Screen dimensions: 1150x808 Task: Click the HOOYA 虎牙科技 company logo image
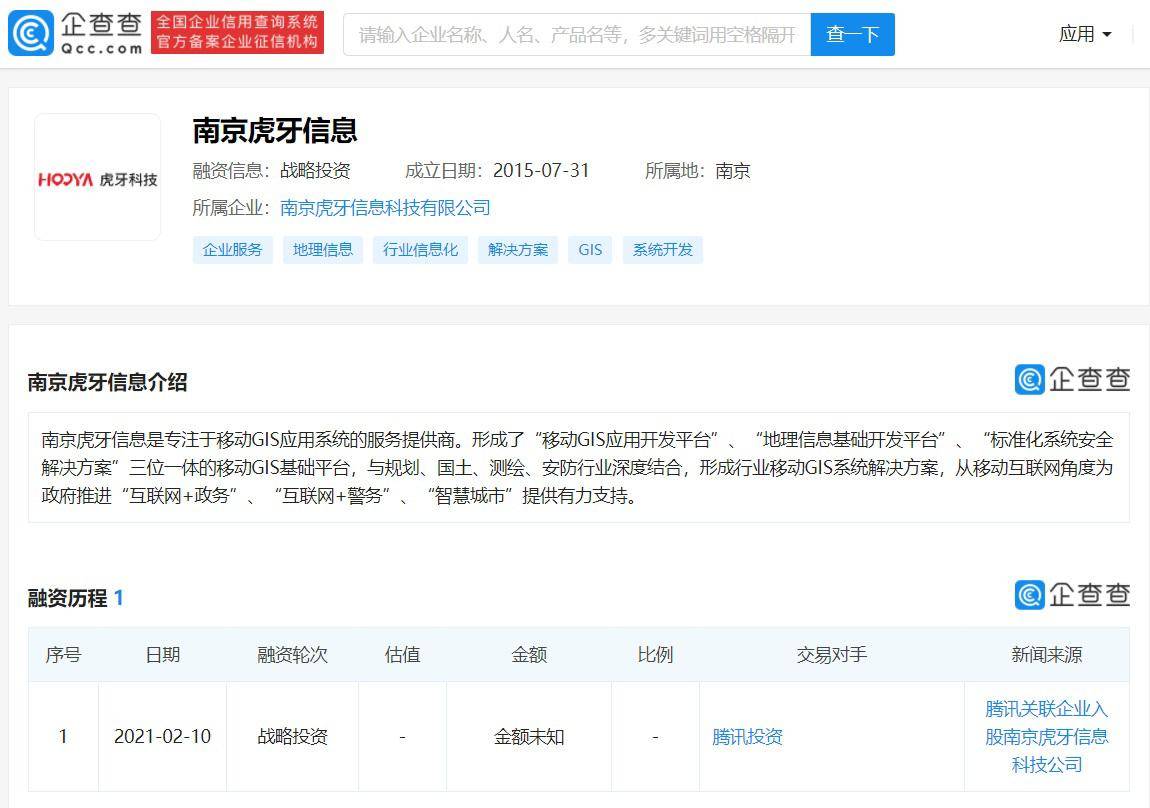tap(97, 175)
